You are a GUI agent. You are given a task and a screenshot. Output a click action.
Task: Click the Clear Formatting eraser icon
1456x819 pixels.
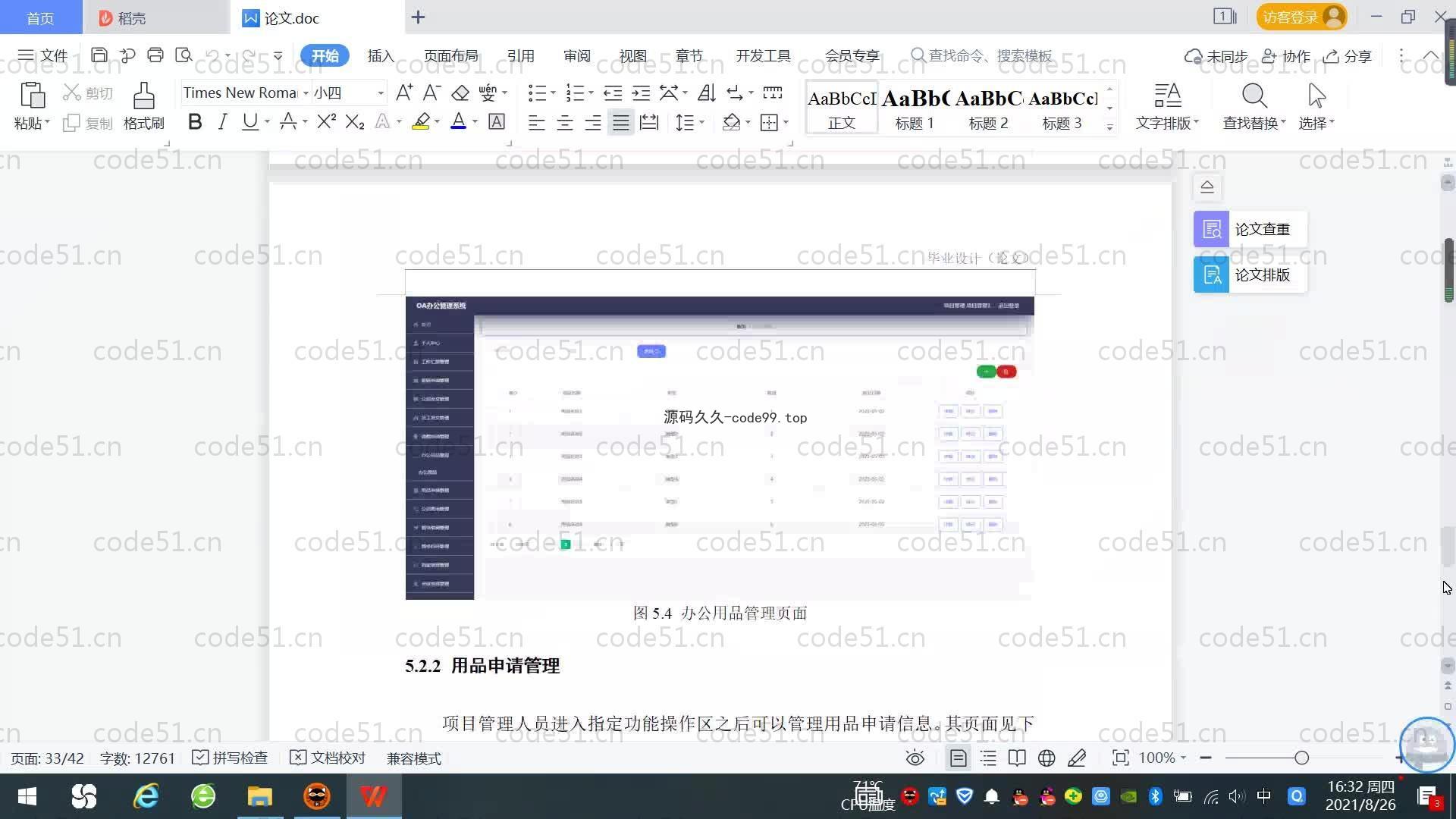coord(460,93)
